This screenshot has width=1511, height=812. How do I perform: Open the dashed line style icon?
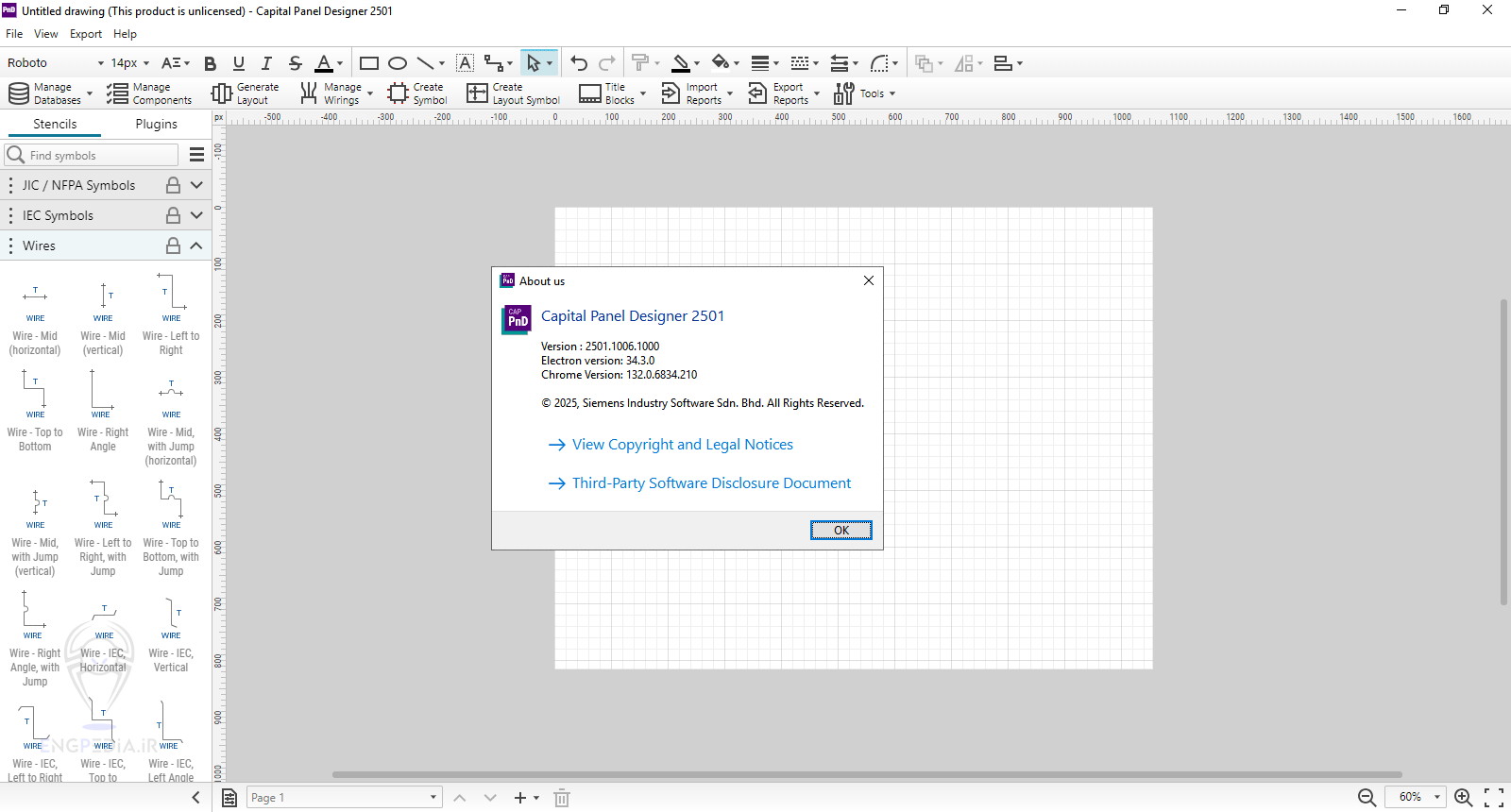(x=800, y=63)
